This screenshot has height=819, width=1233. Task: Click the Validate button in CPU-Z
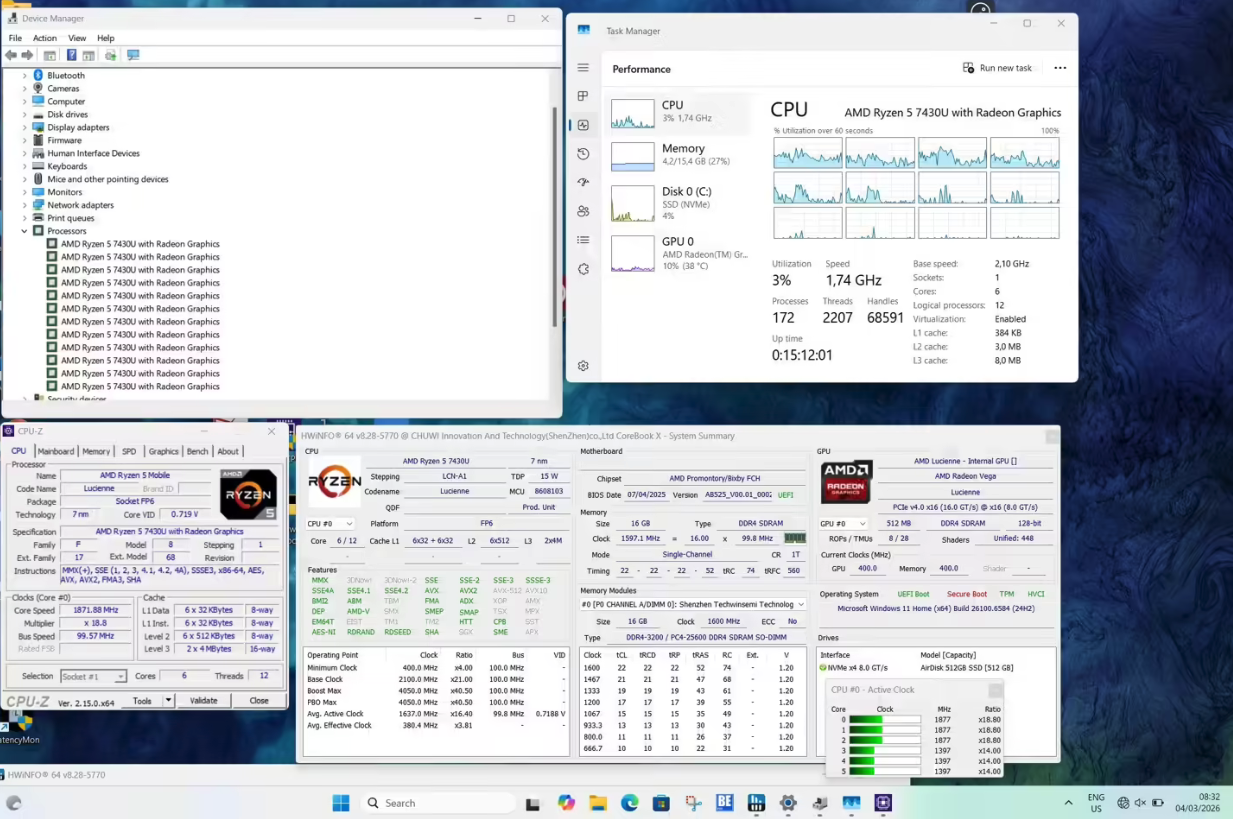pos(203,701)
